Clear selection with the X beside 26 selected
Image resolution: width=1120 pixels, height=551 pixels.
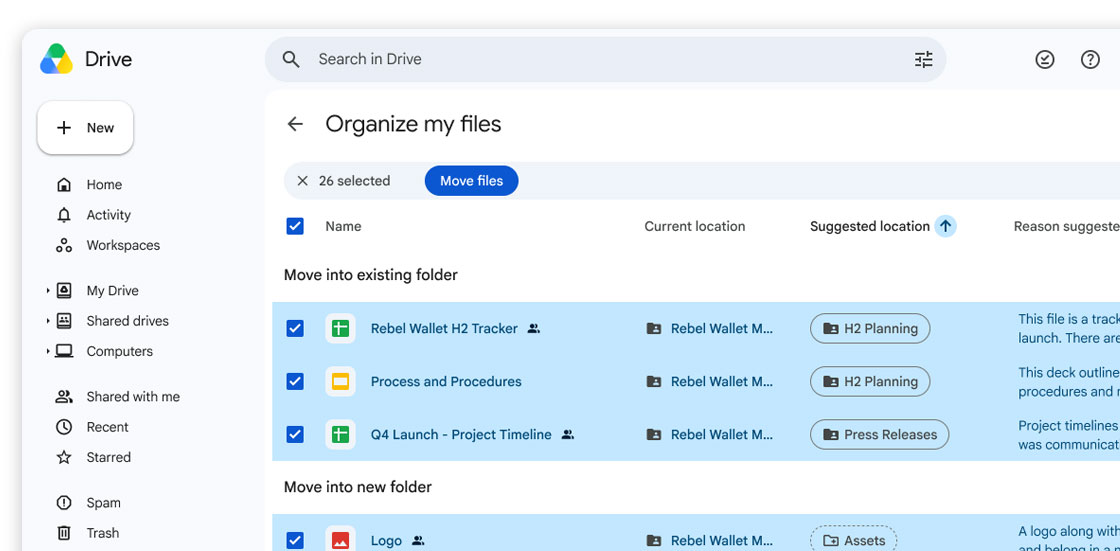tap(302, 181)
